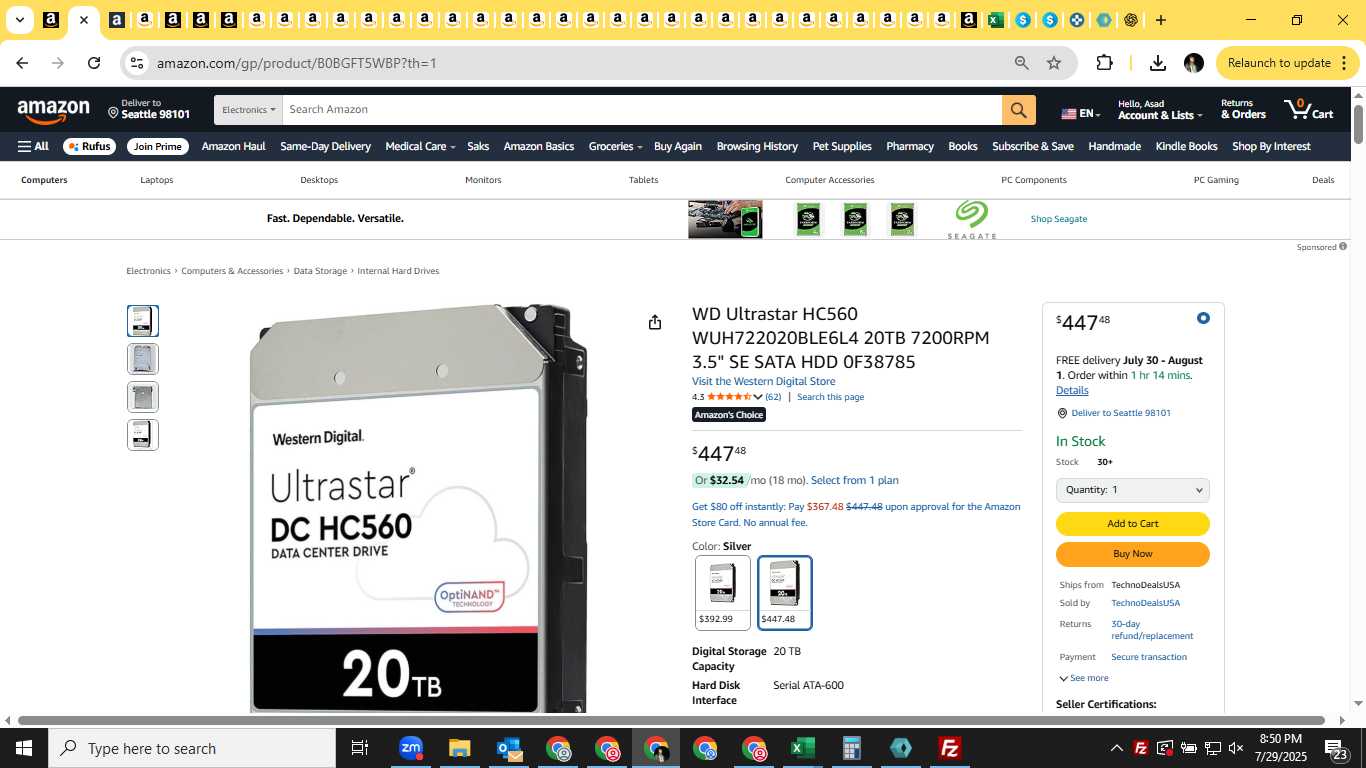Open Excel from the taskbar
Image resolution: width=1366 pixels, height=768 pixels.
(802, 748)
